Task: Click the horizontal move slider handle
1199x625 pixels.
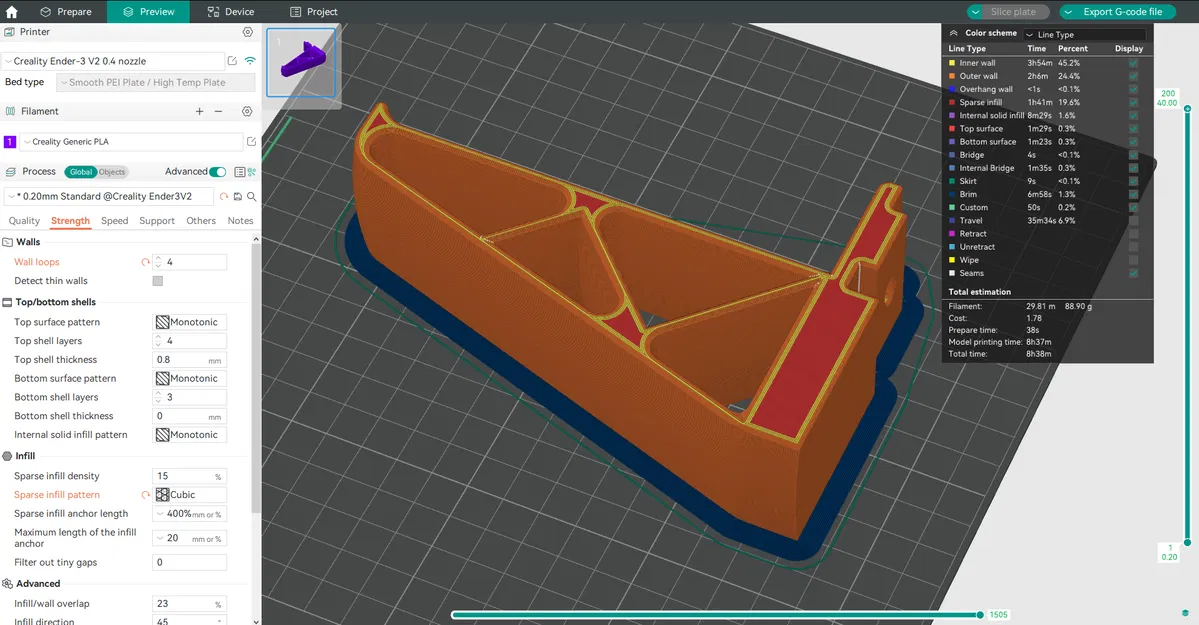Action: [980, 614]
